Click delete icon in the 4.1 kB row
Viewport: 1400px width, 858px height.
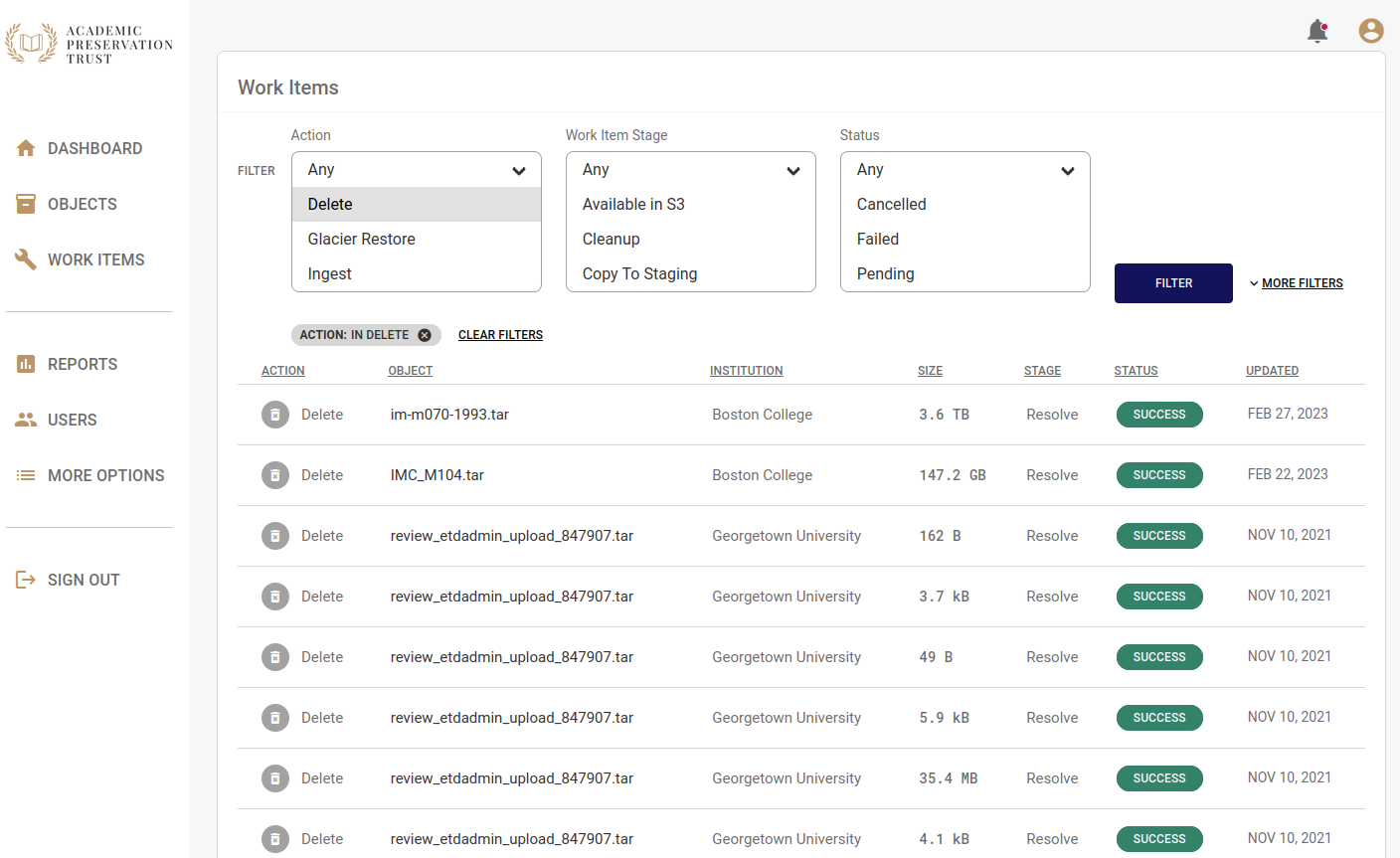click(x=275, y=839)
